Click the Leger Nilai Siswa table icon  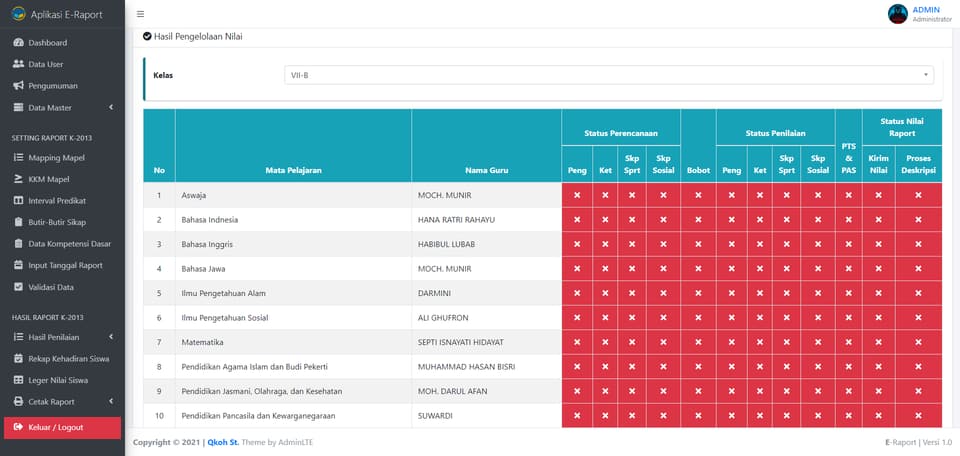(x=18, y=380)
